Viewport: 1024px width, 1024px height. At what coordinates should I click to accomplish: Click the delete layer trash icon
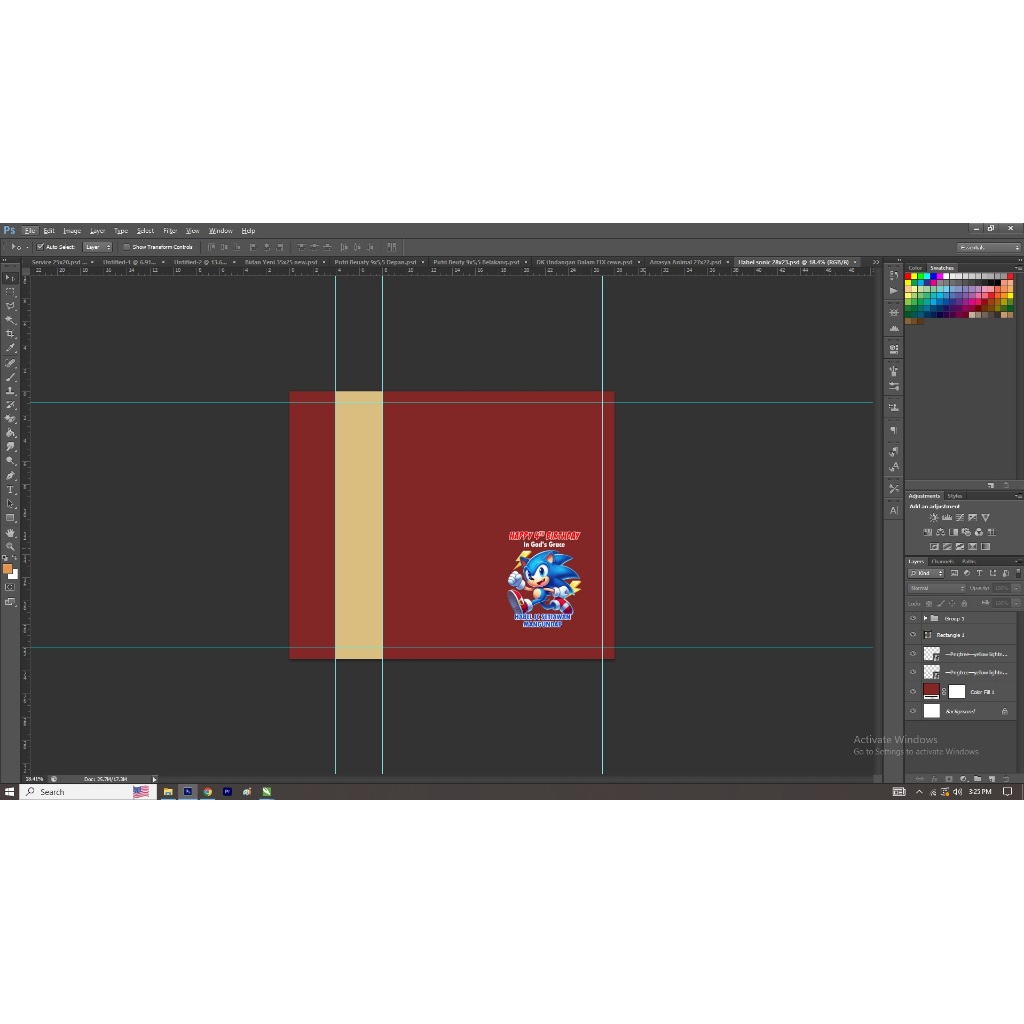pos(1006,777)
